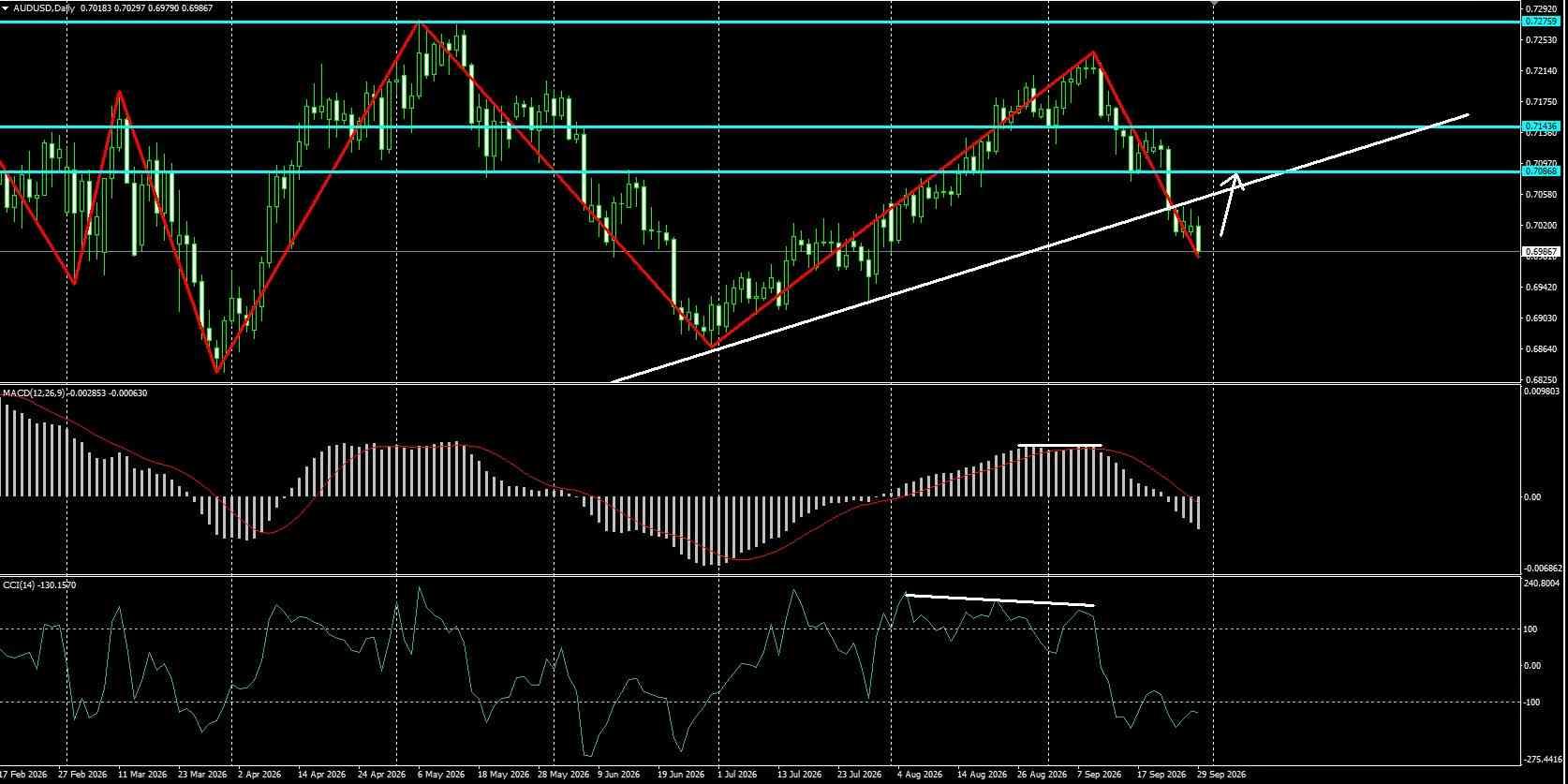Click the CCI scale value -275.4416
The width and height of the screenshot is (1568, 784).
tap(1543, 760)
